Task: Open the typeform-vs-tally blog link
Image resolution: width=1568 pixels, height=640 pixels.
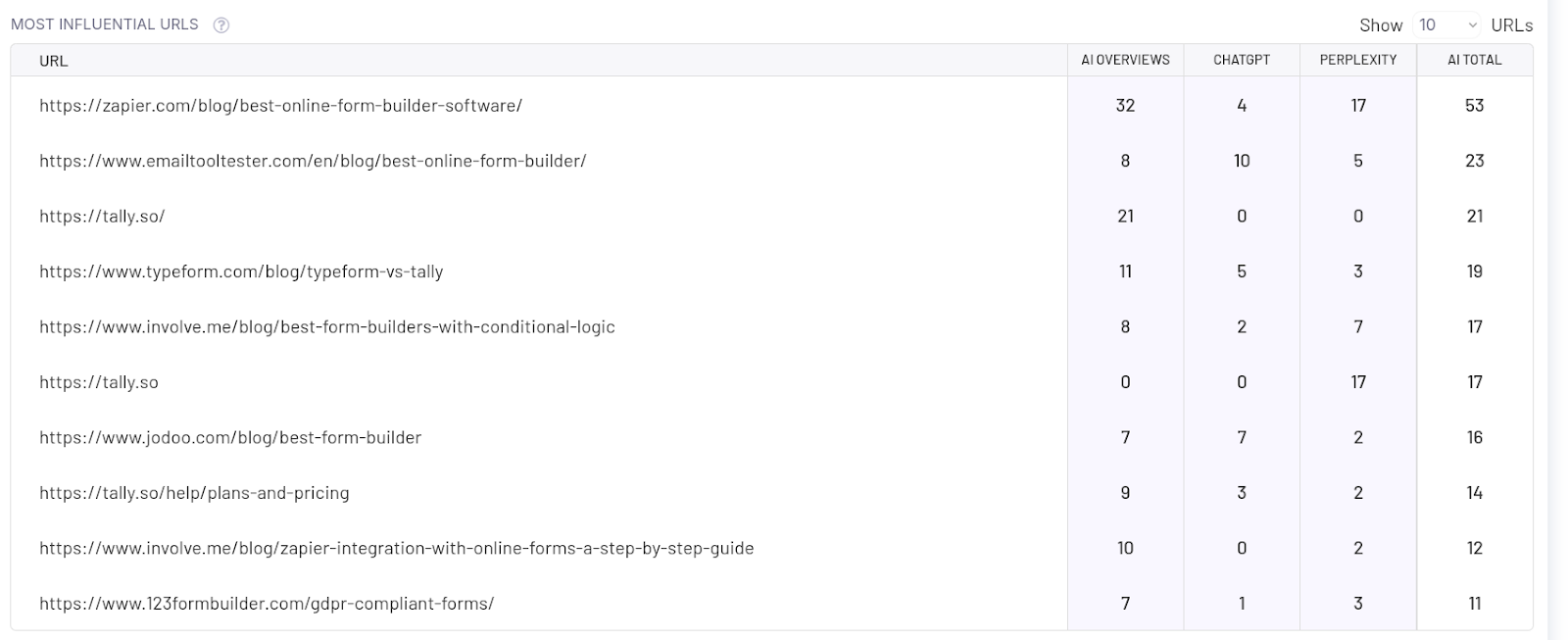Action: pos(241,271)
